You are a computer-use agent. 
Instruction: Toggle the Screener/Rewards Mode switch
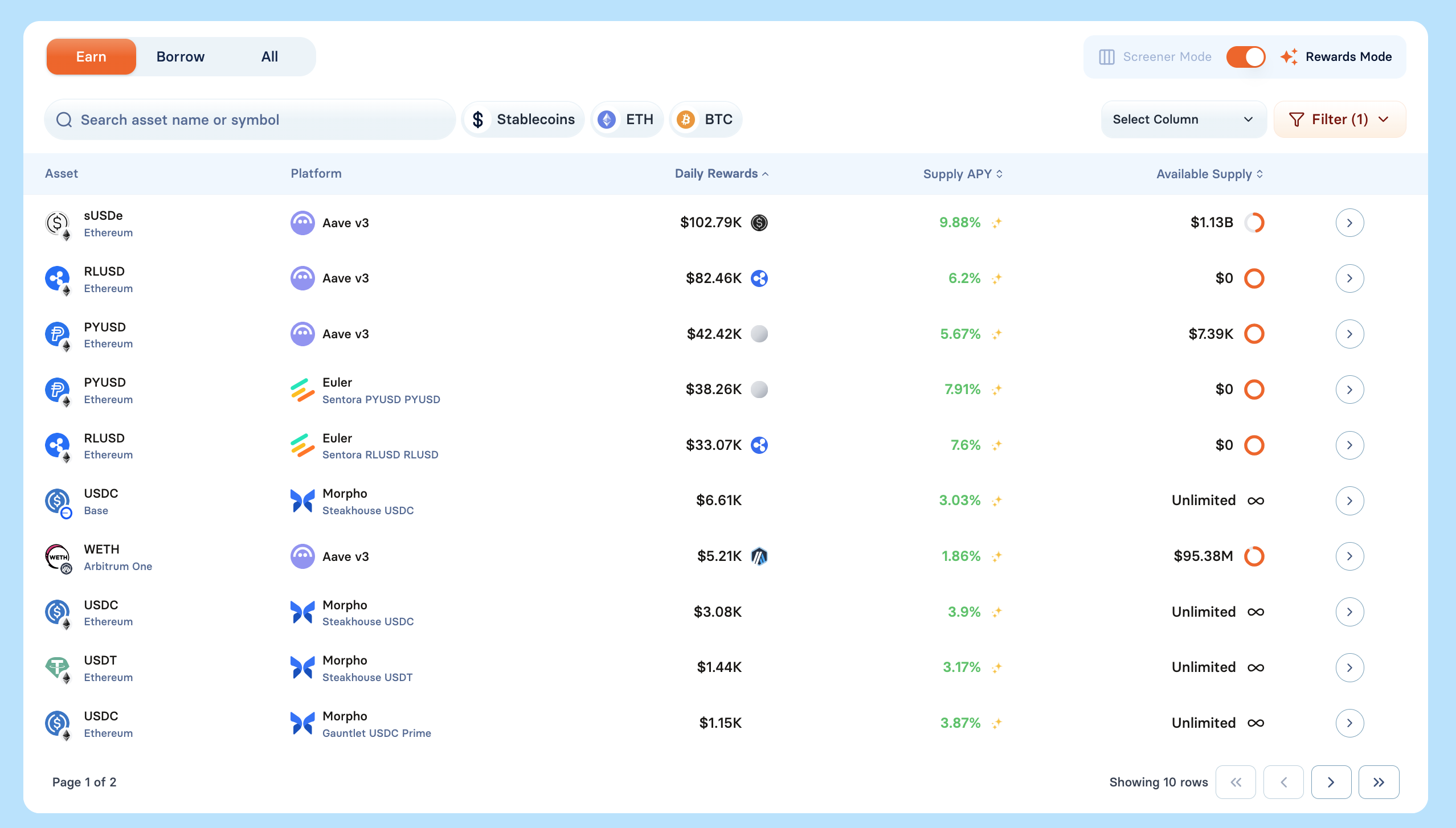tap(1246, 57)
